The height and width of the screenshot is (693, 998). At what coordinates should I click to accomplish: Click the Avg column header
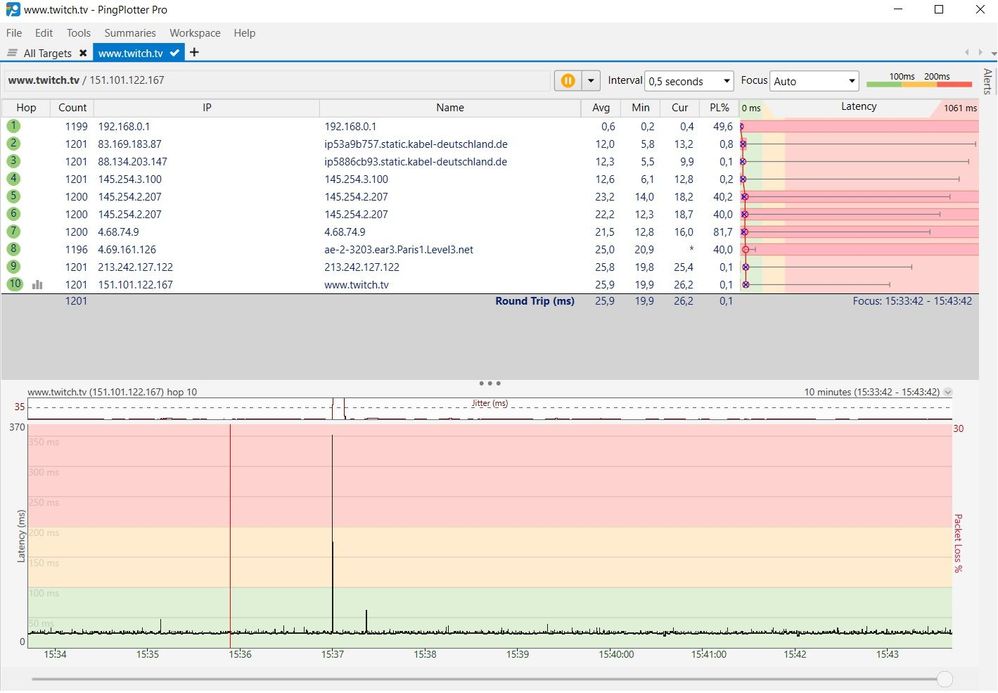coord(601,108)
